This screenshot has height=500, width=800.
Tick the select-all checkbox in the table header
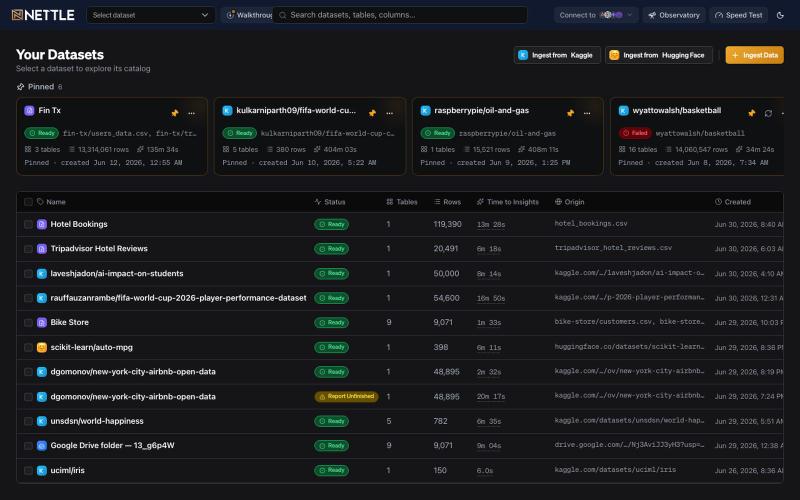click(29, 202)
